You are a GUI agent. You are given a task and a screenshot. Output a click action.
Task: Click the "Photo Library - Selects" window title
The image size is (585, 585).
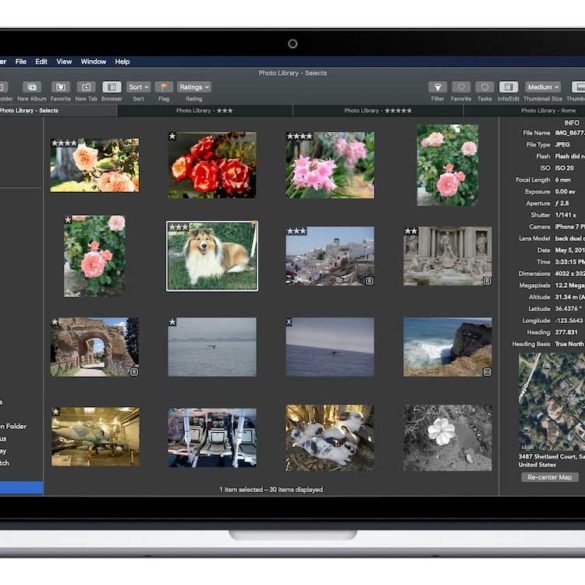pos(293,73)
